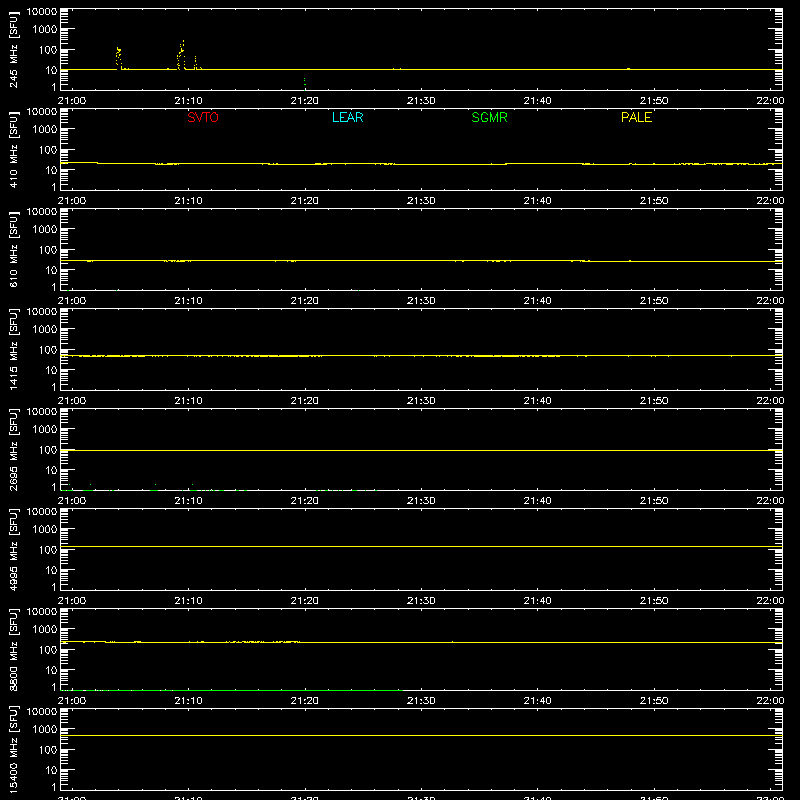Click 21:10 label under the 2695 MHz plot
The image size is (800, 800).
click(188, 501)
